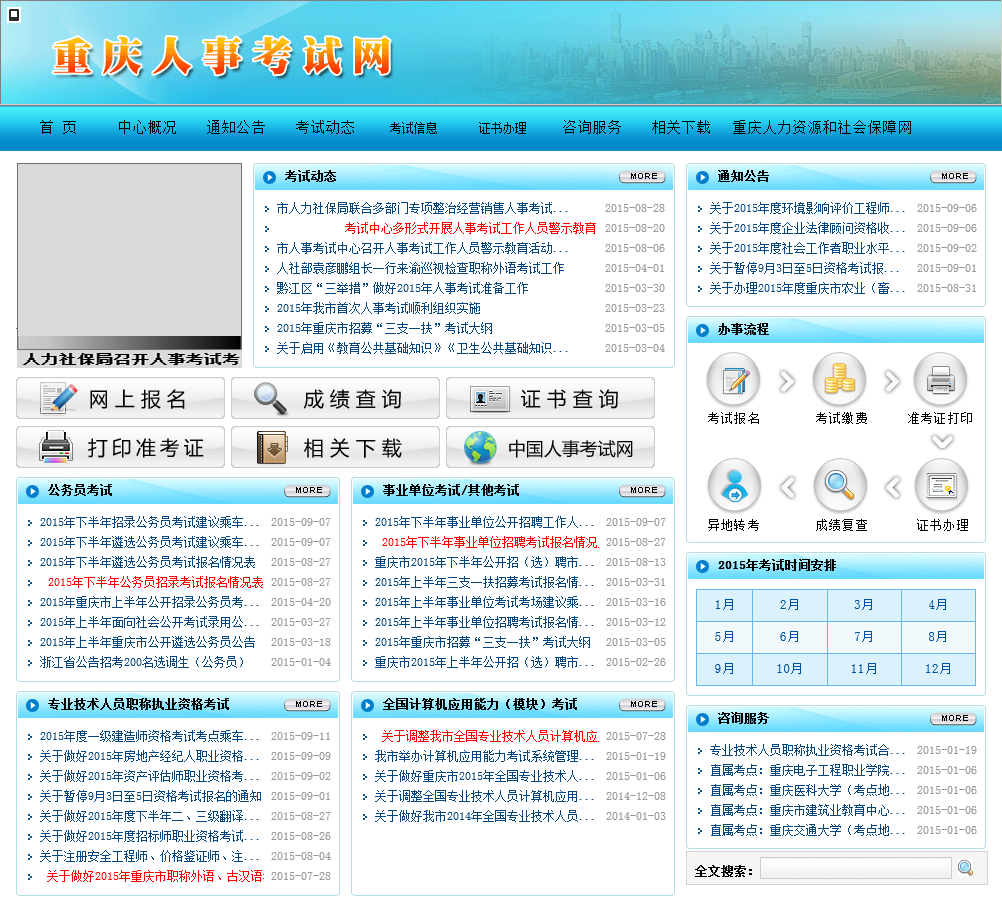Click MORE in 通知公告 panel

pyautogui.click(x=953, y=176)
